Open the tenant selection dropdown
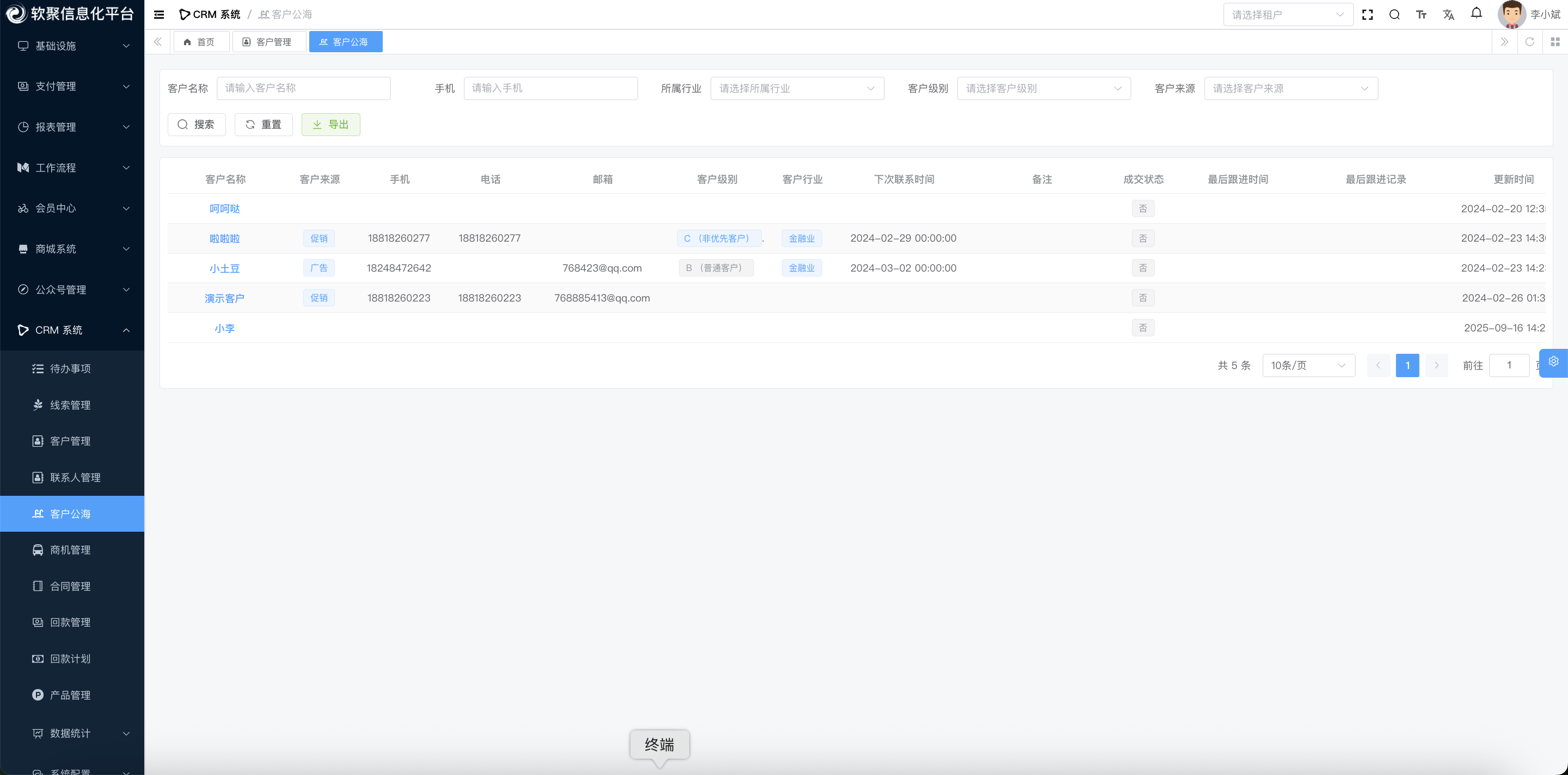 point(1288,15)
